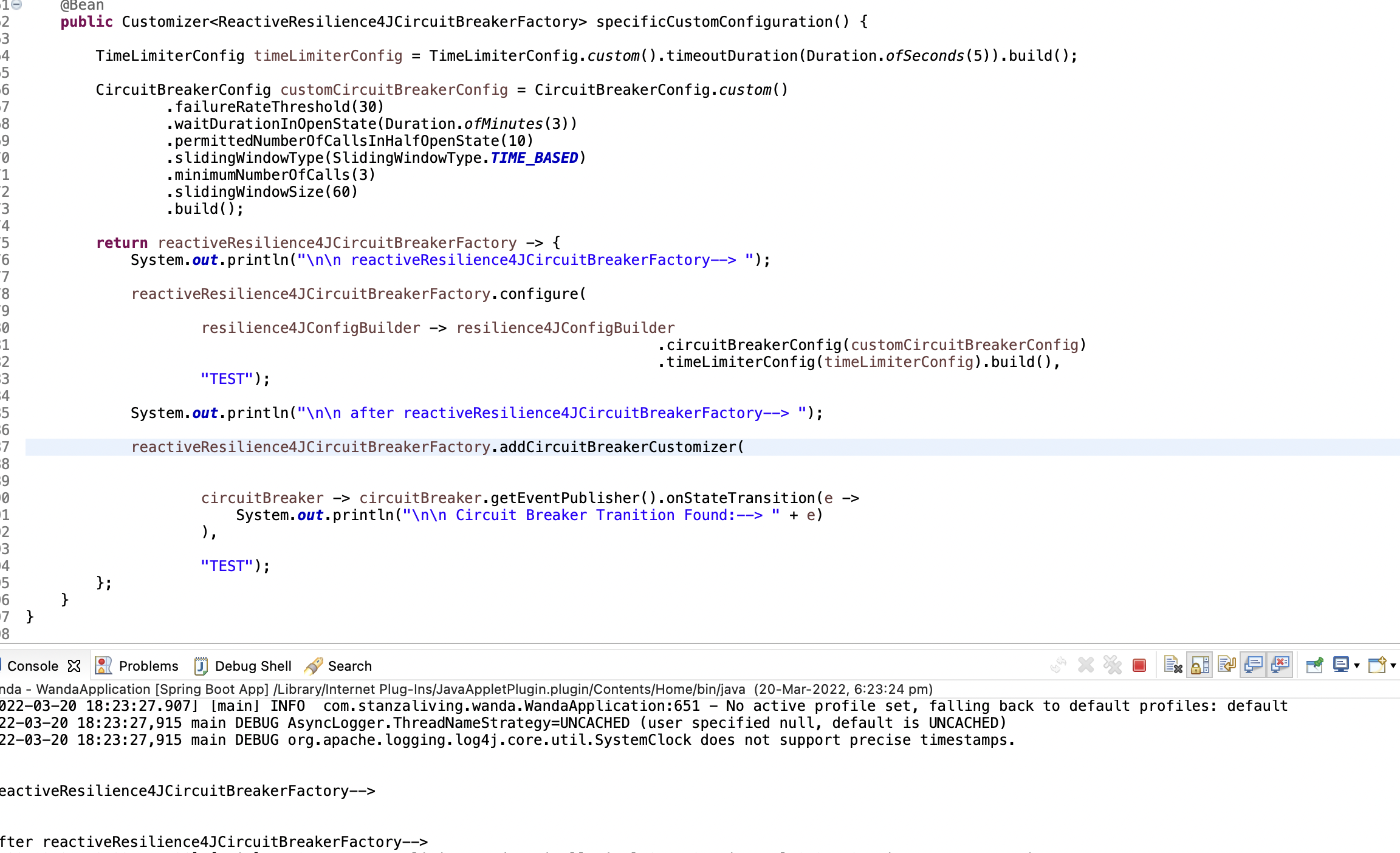Click the specificCustomConfiguration method name
The width and height of the screenshot is (1400, 853).
[714, 22]
